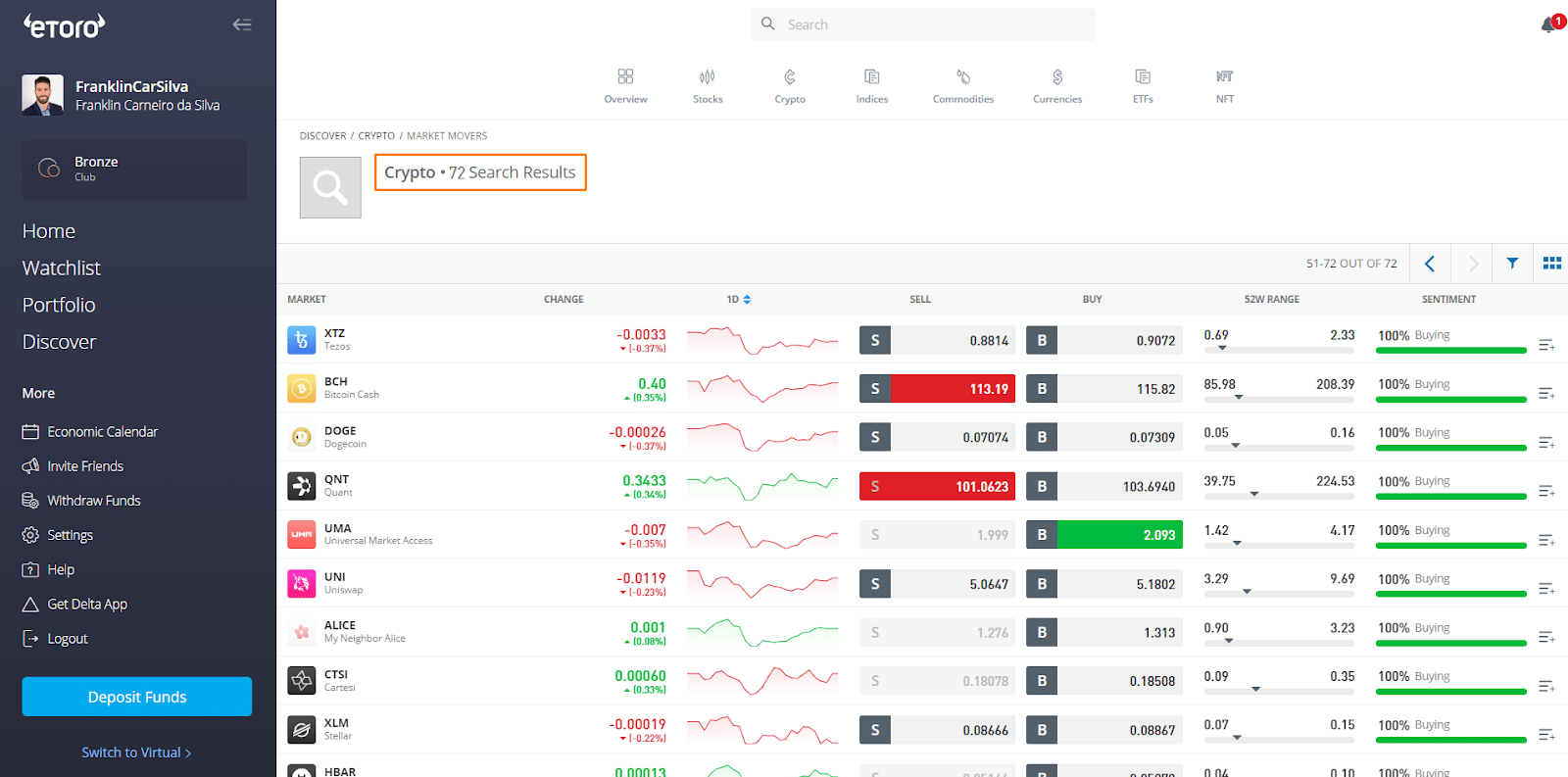
Task: Click the Tezos XTZ coin icon
Action: point(302,340)
